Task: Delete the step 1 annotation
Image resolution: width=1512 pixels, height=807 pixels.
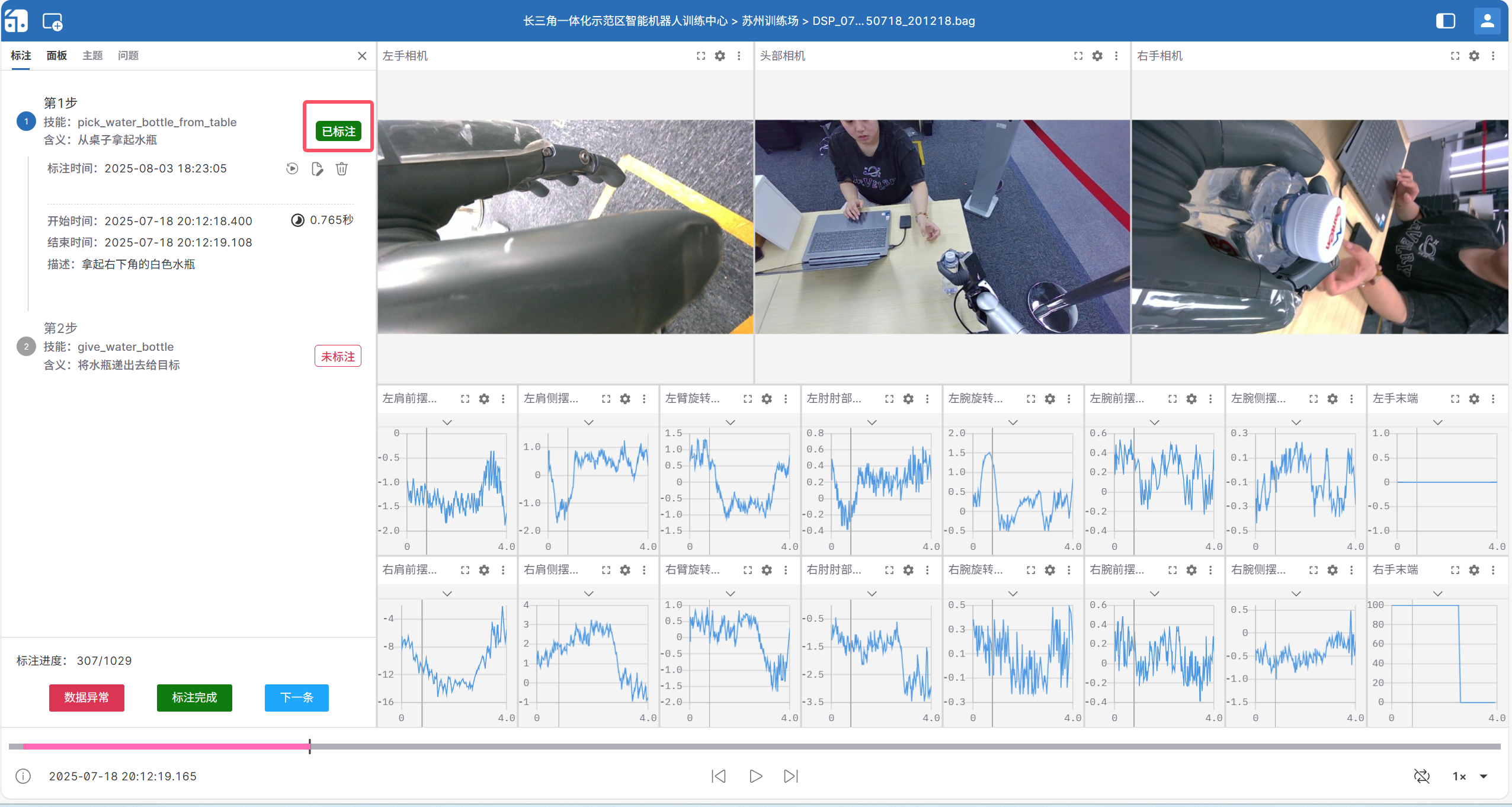Action: (342, 169)
